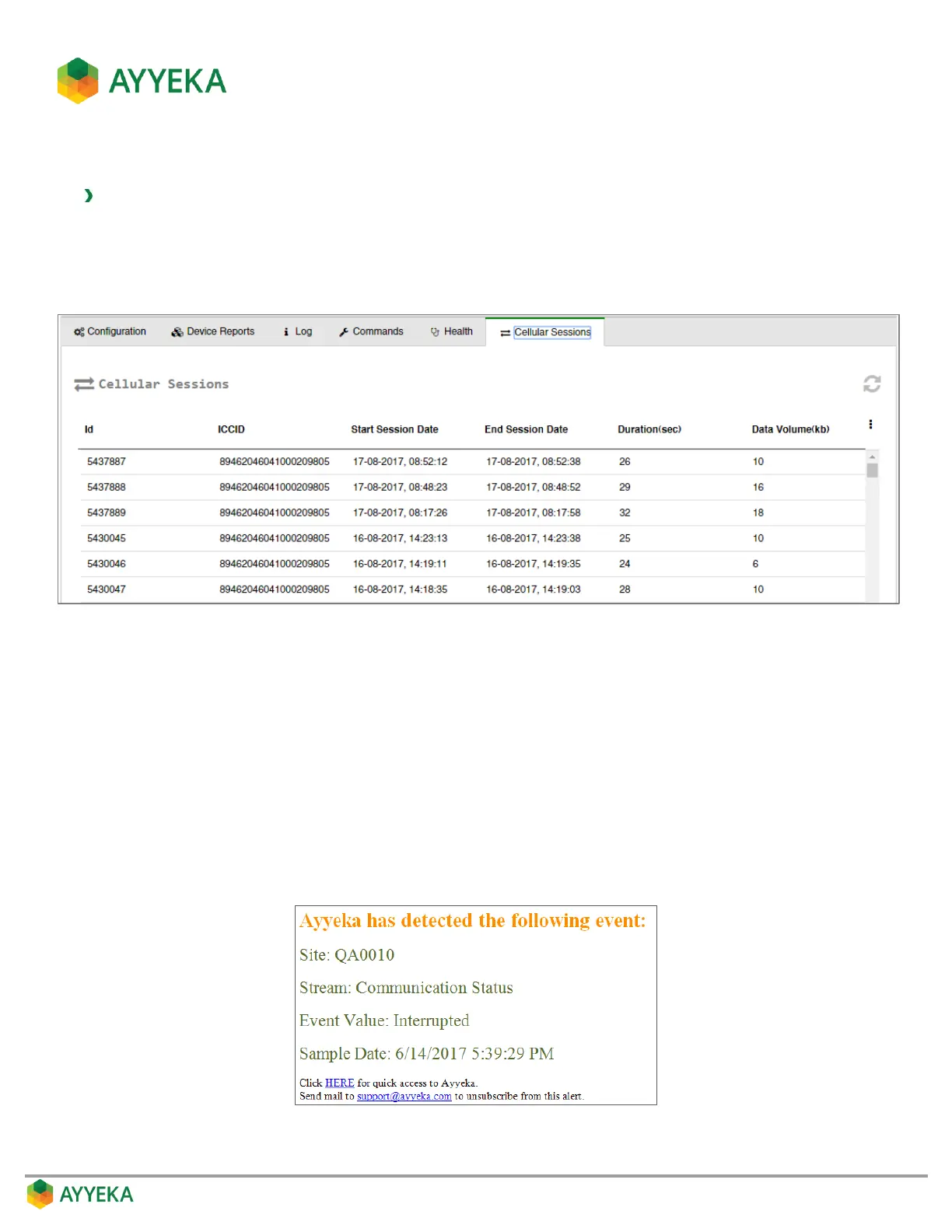Click the data volume value 18

point(758,513)
